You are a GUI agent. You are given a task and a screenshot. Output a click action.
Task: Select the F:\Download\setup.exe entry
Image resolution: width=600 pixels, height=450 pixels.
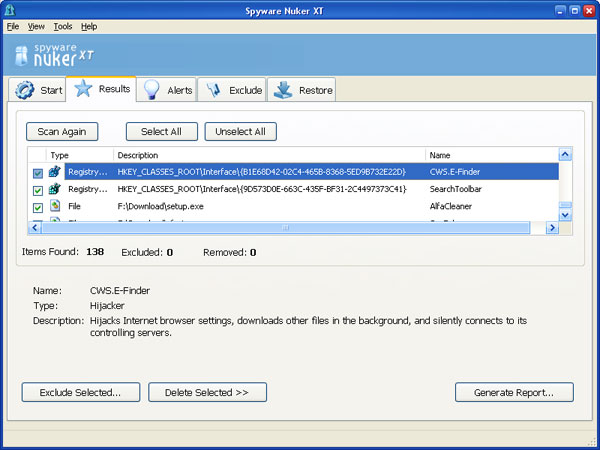pyautogui.click(x=160, y=206)
